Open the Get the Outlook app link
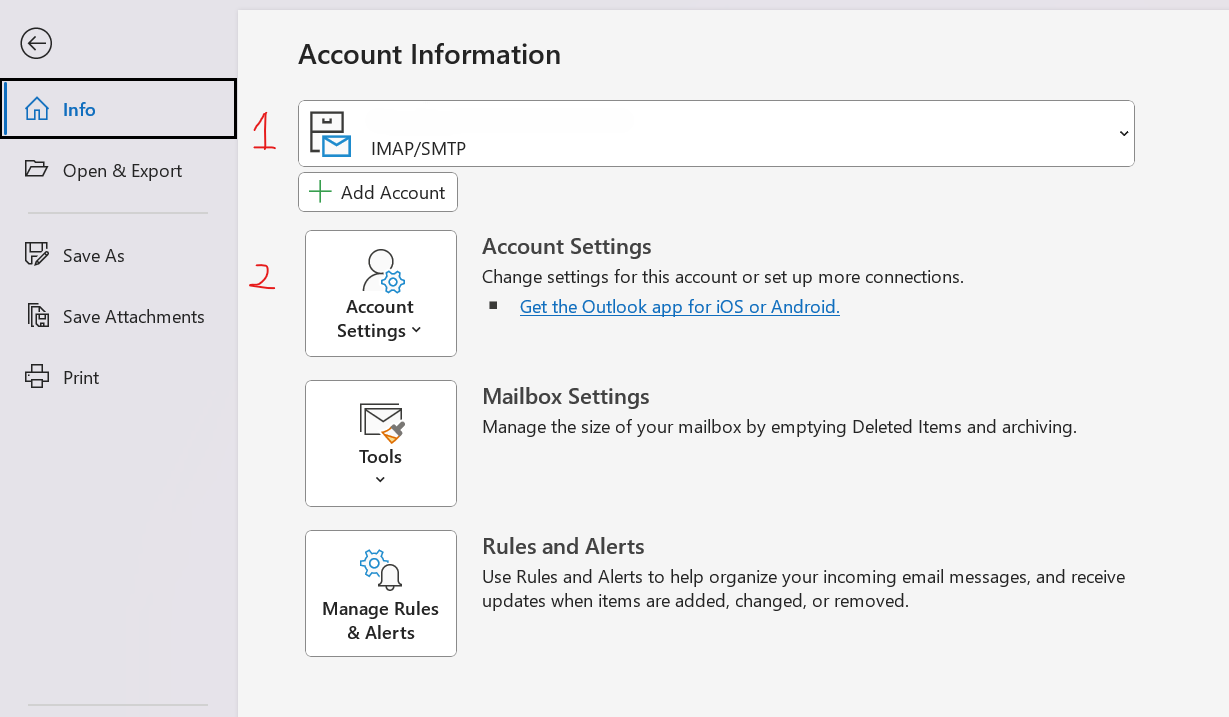 (680, 307)
